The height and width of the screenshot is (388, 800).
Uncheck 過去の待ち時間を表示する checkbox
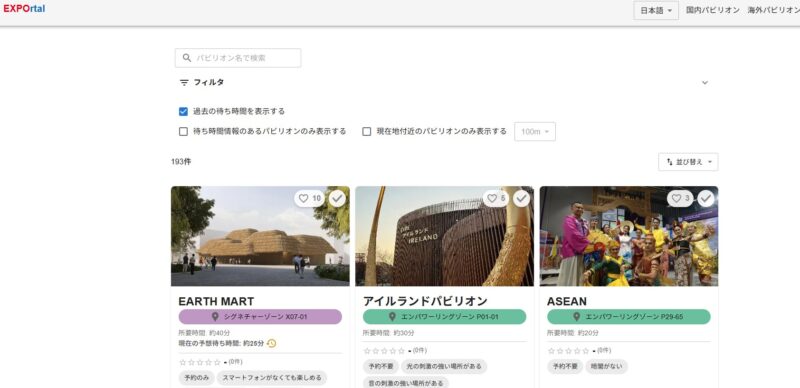(x=183, y=111)
